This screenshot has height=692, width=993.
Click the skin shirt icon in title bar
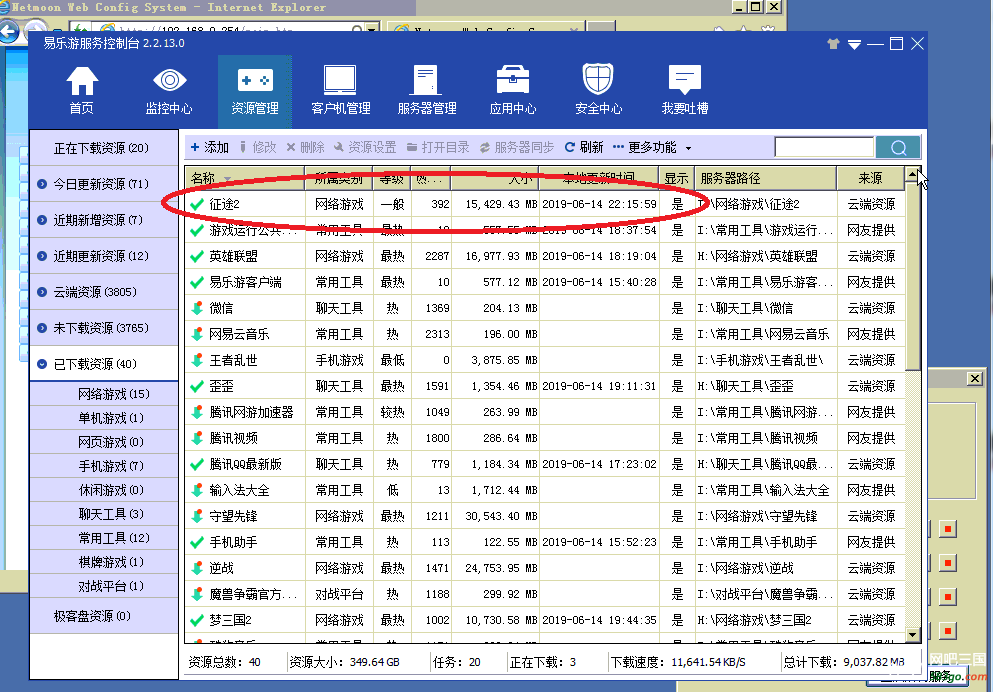(x=833, y=44)
